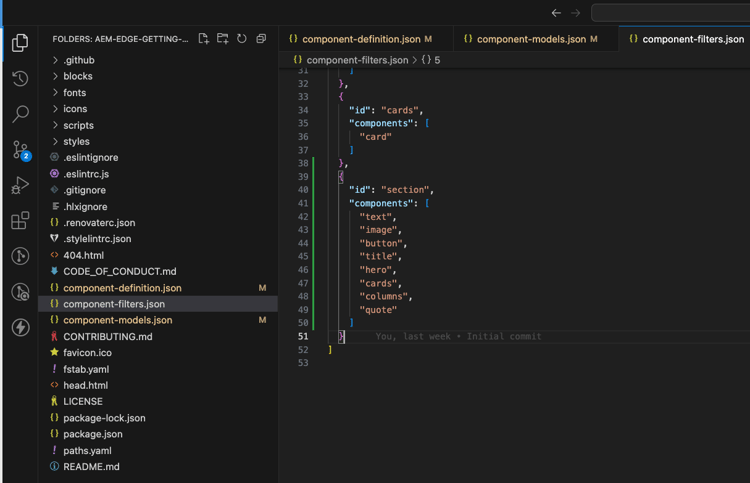750x483 pixels.
Task: Open Source Control view with badge
Action: point(20,151)
